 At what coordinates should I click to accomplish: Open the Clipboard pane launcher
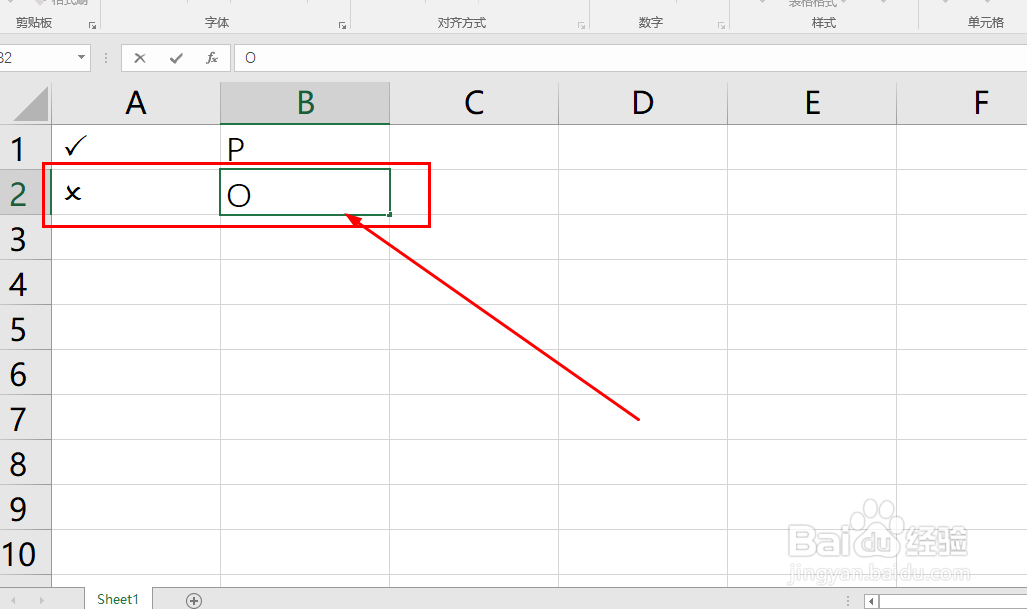(x=92, y=25)
